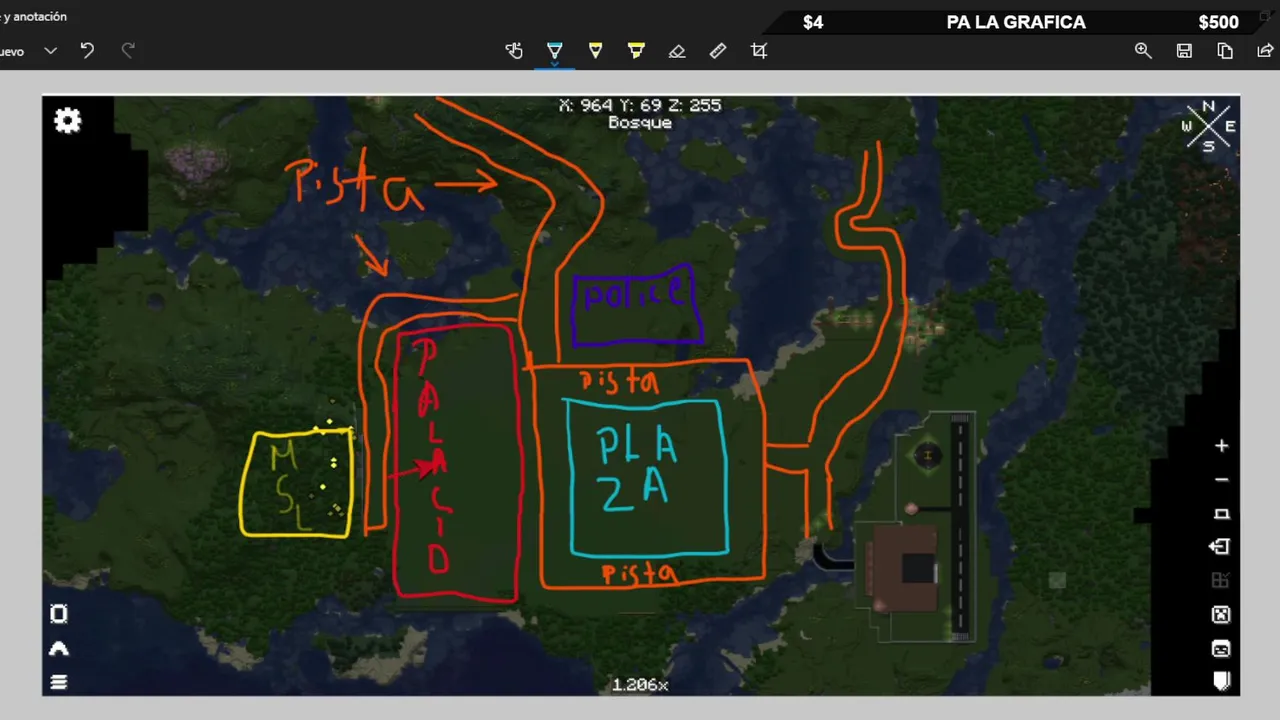Undo the last annotation stroke
The image size is (1280, 720).
(x=87, y=51)
